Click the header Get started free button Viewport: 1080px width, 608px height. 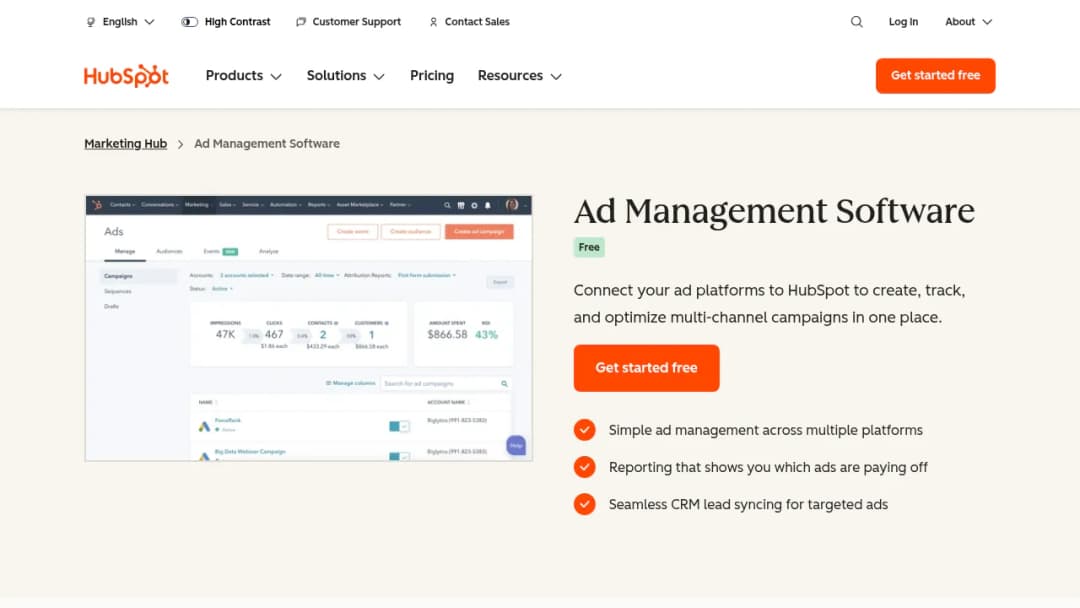pos(935,76)
